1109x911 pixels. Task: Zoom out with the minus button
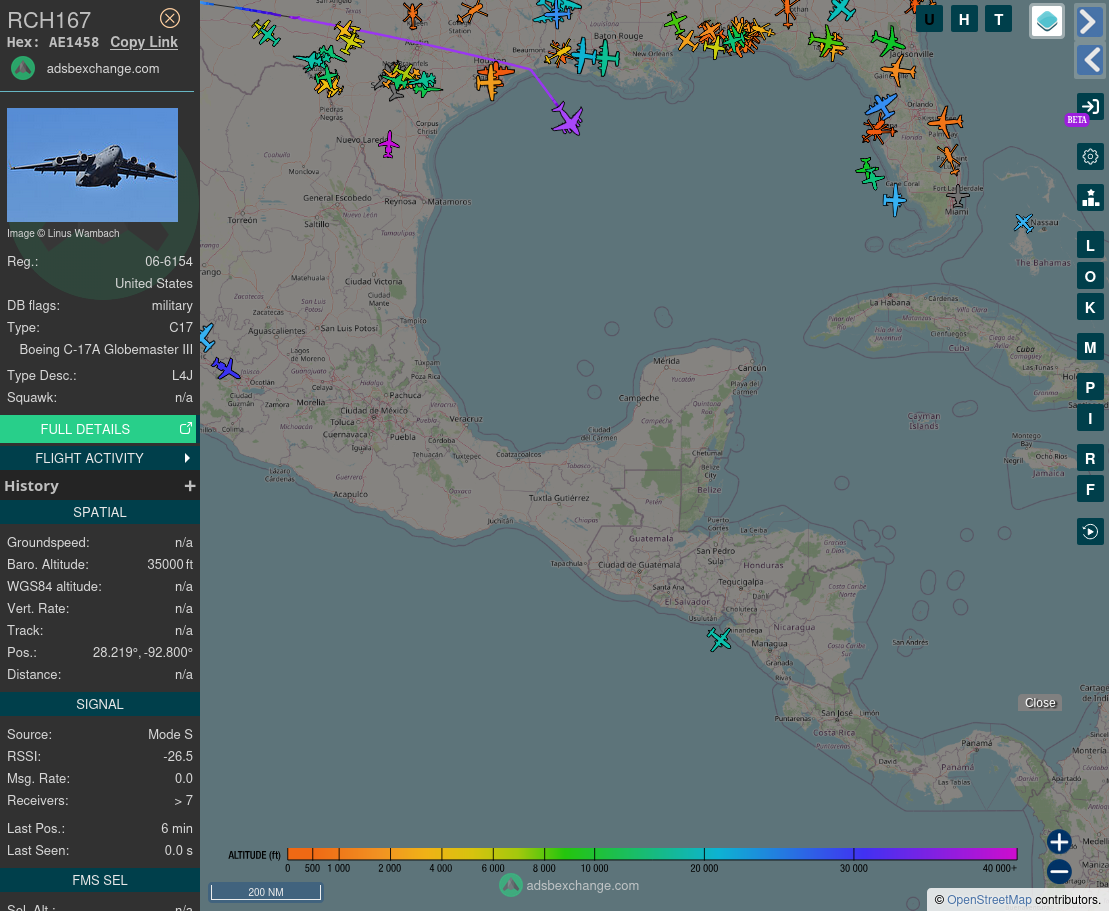1059,871
